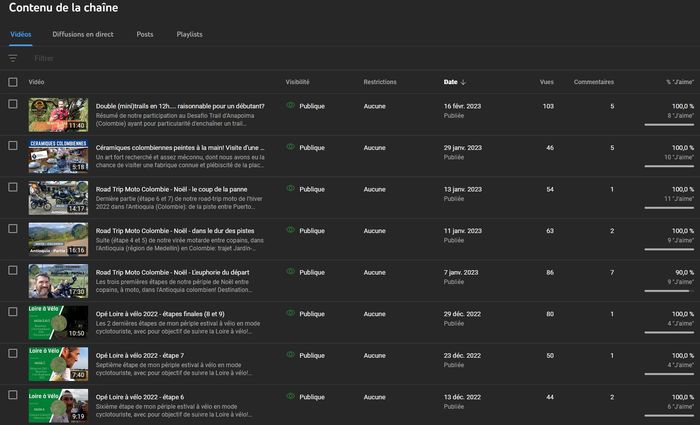Image resolution: width=700 pixels, height=425 pixels.
Task: Tick the select-all checkbox in the table header
Action: point(13,82)
